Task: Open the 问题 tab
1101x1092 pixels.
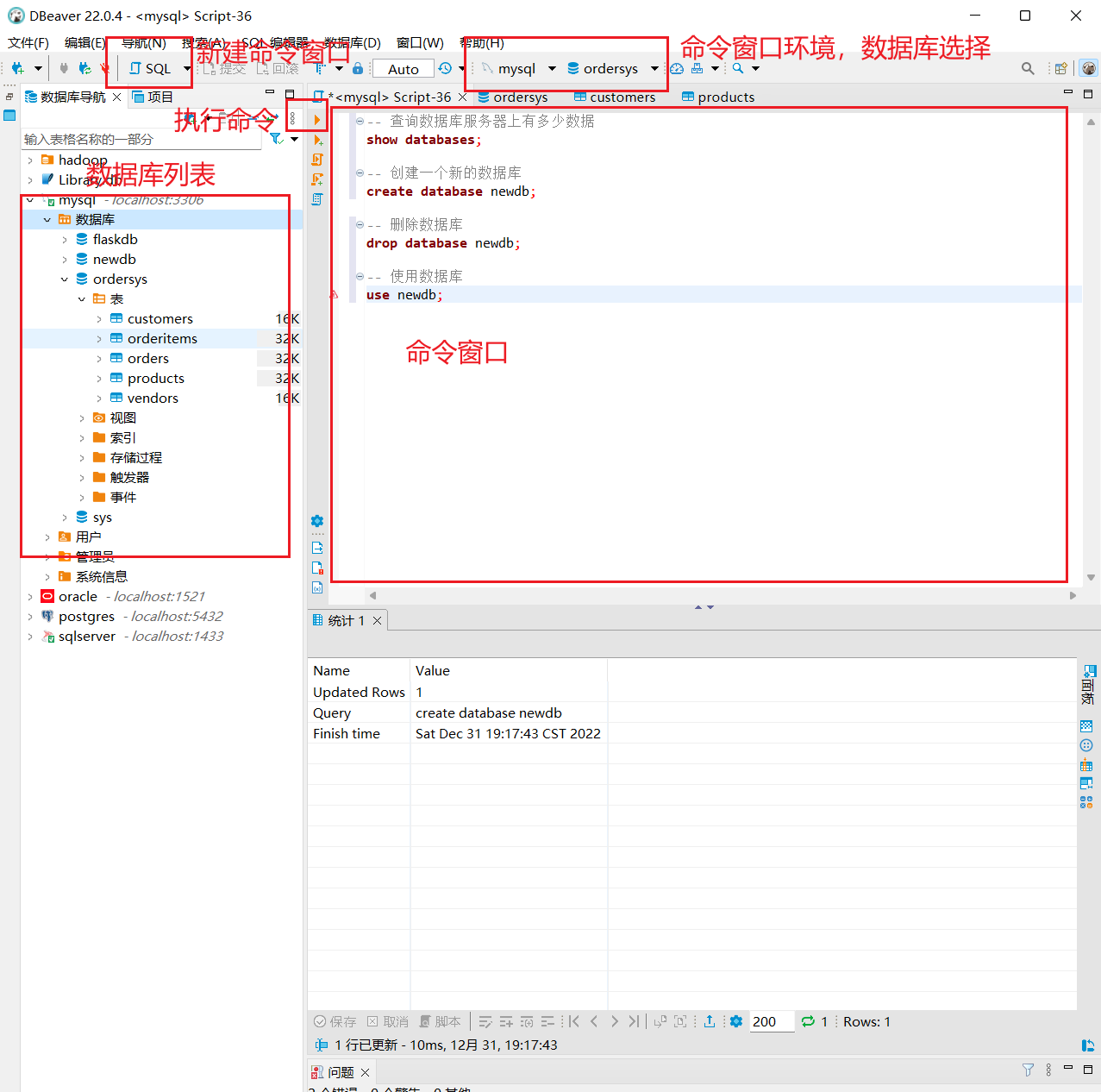Action: coord(341,1071)
